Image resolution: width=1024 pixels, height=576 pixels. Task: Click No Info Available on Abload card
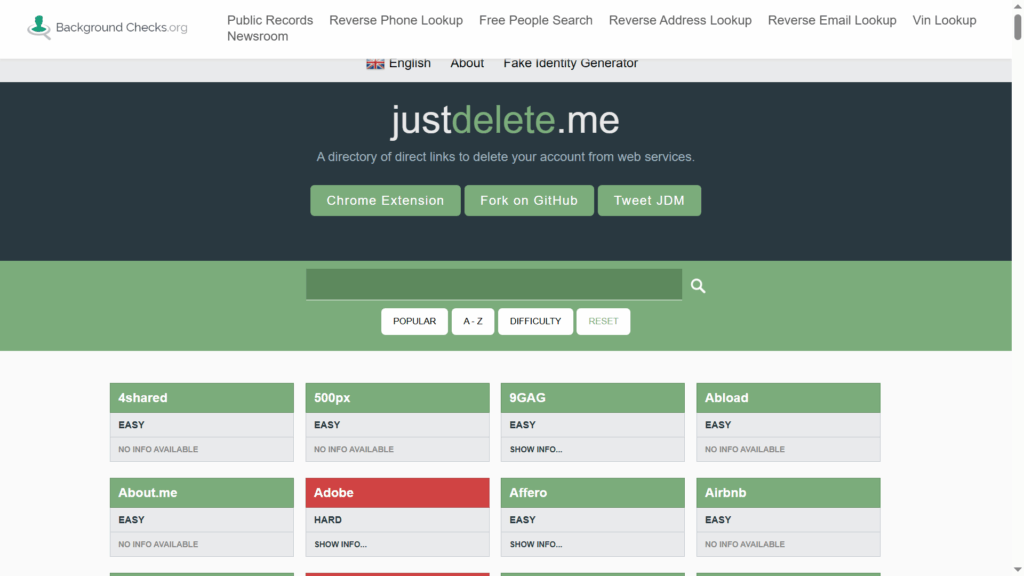point(744,449)
